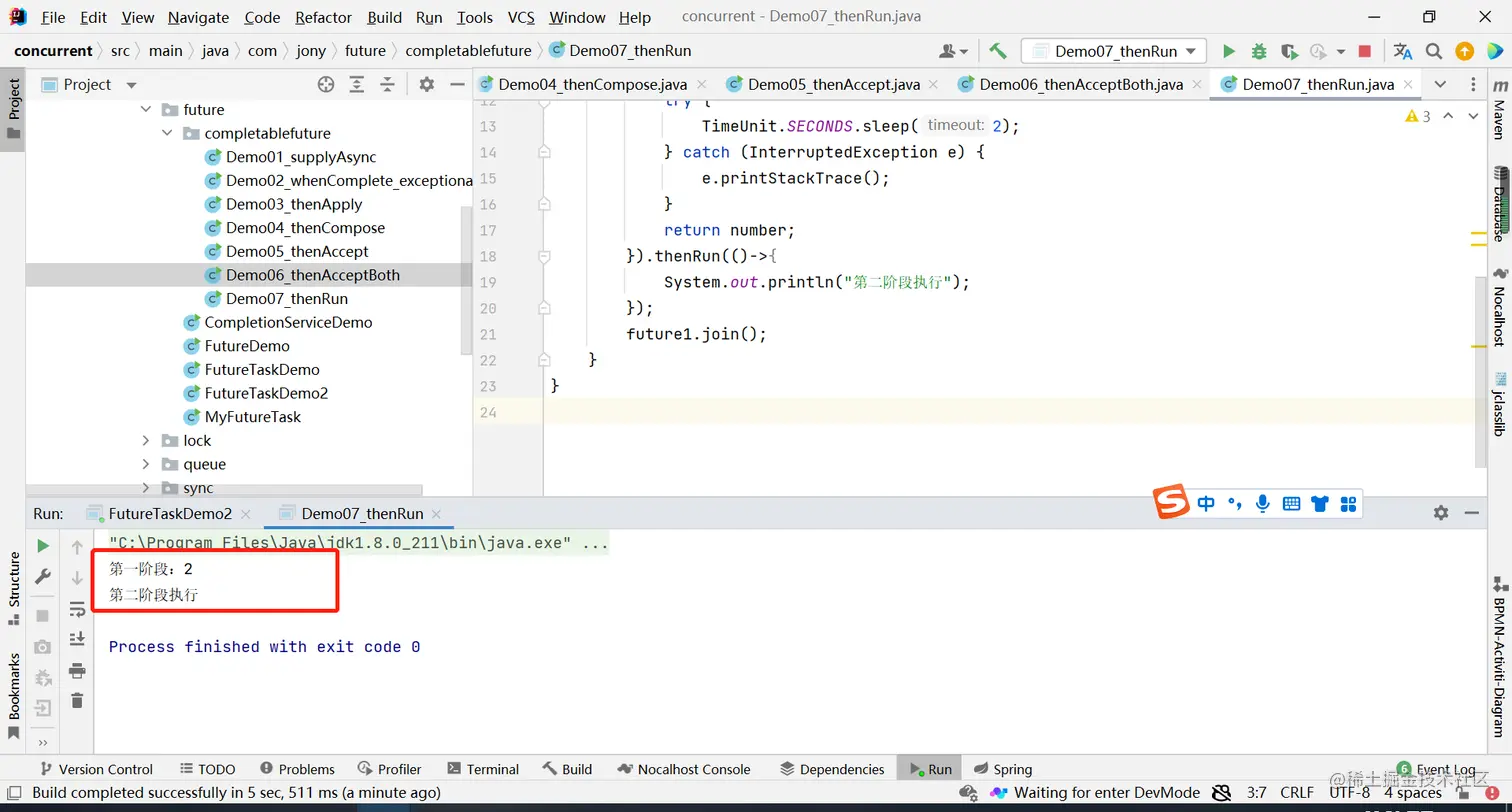This screenshot has width=1512, height=812.
Task: Open the VCS menu
Action: [521, 17]
